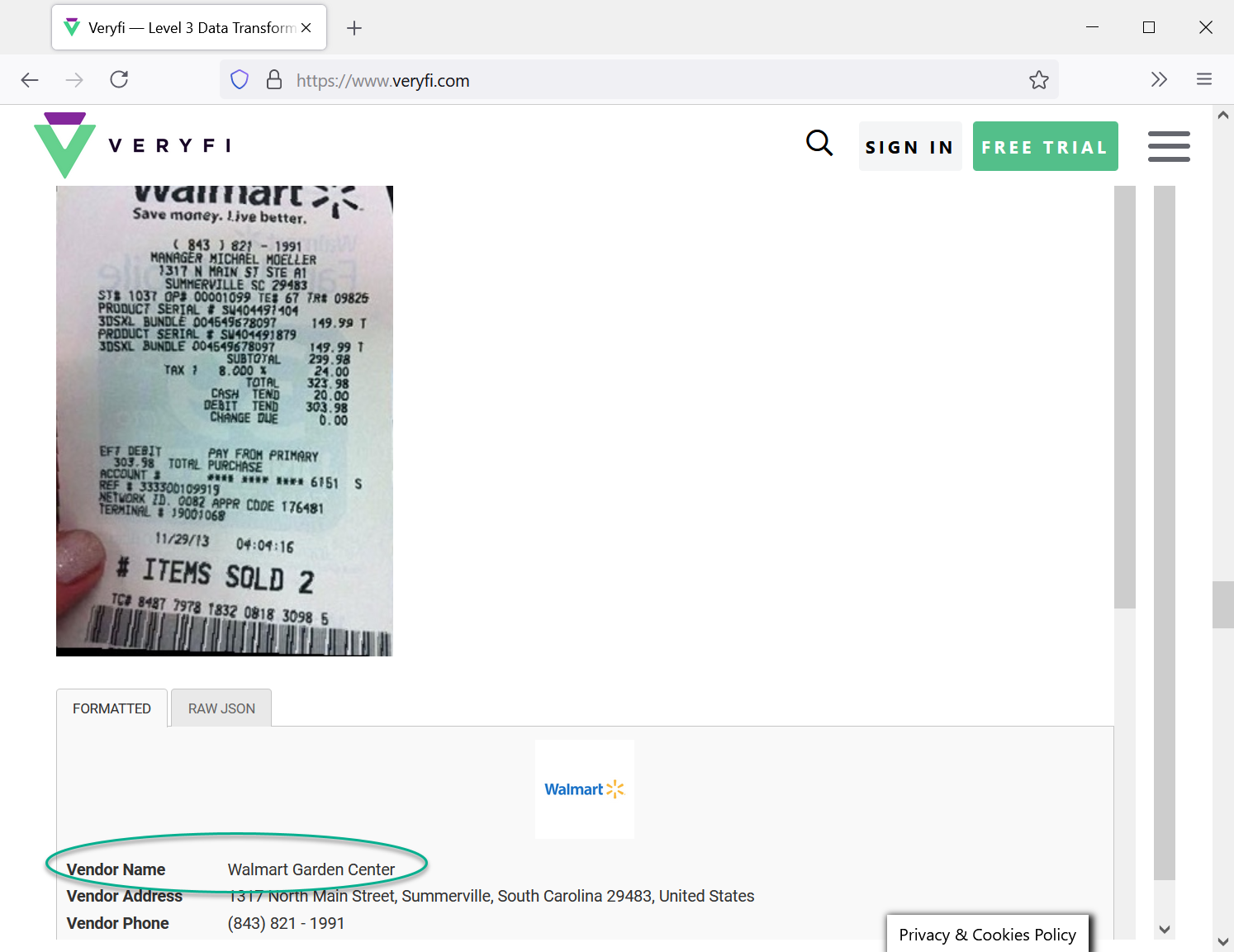Go back to the previous page
The height and width of the screenshot is (952, 1234).
[x=30, y=80]
